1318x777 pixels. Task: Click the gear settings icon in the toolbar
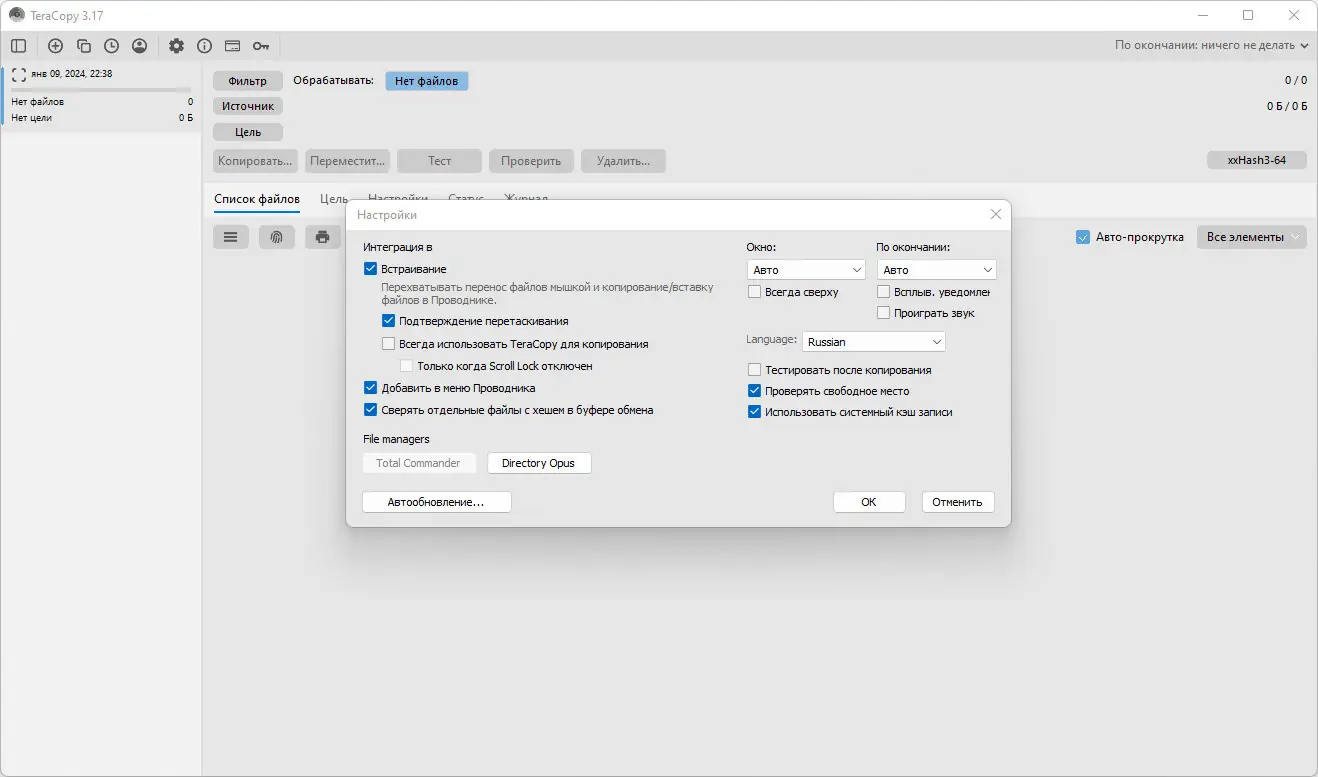click(177, 46)
